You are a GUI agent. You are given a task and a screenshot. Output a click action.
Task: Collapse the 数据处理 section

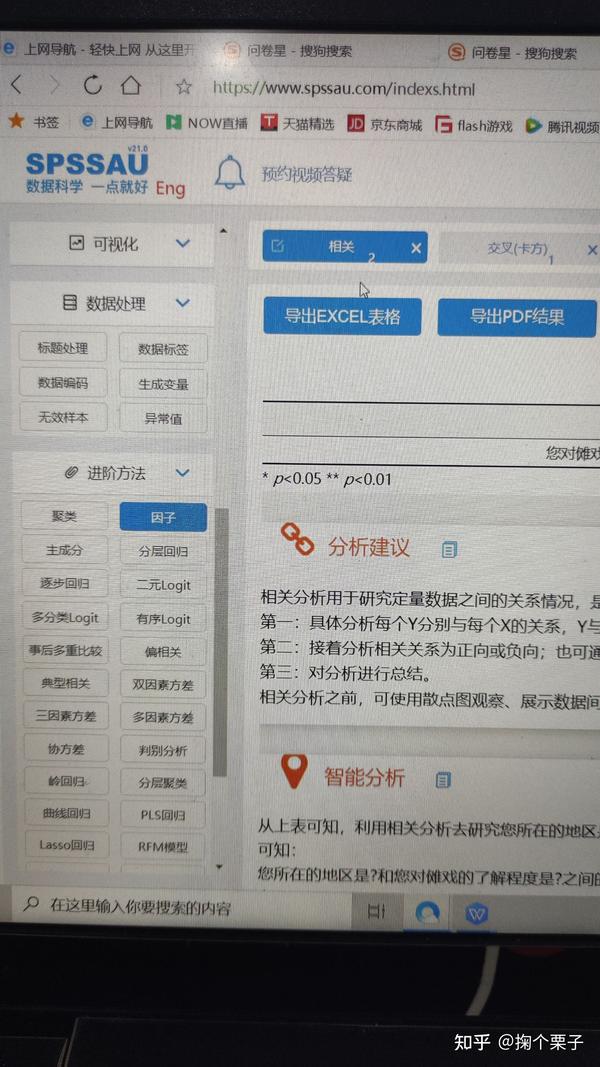click(x=182, y=303)
